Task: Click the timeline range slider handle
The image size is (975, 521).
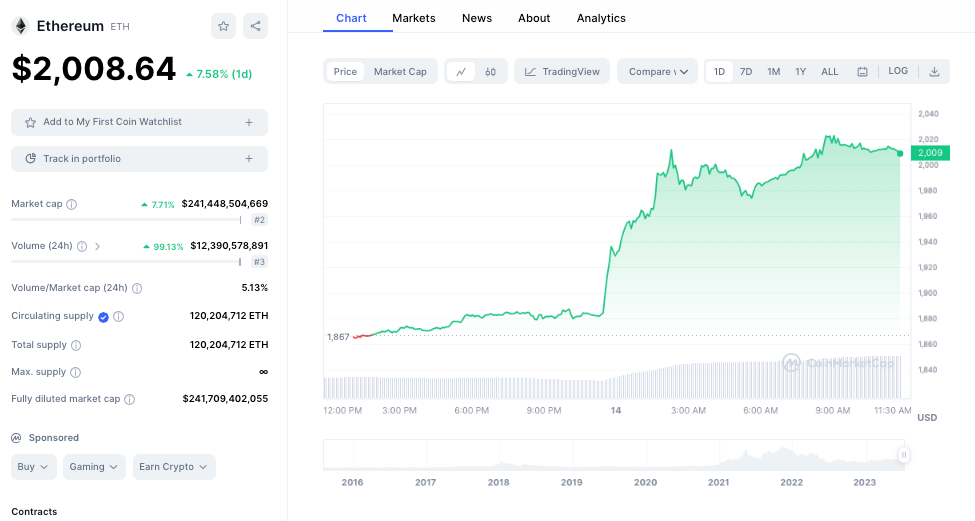Action: (x=903, y=455)
